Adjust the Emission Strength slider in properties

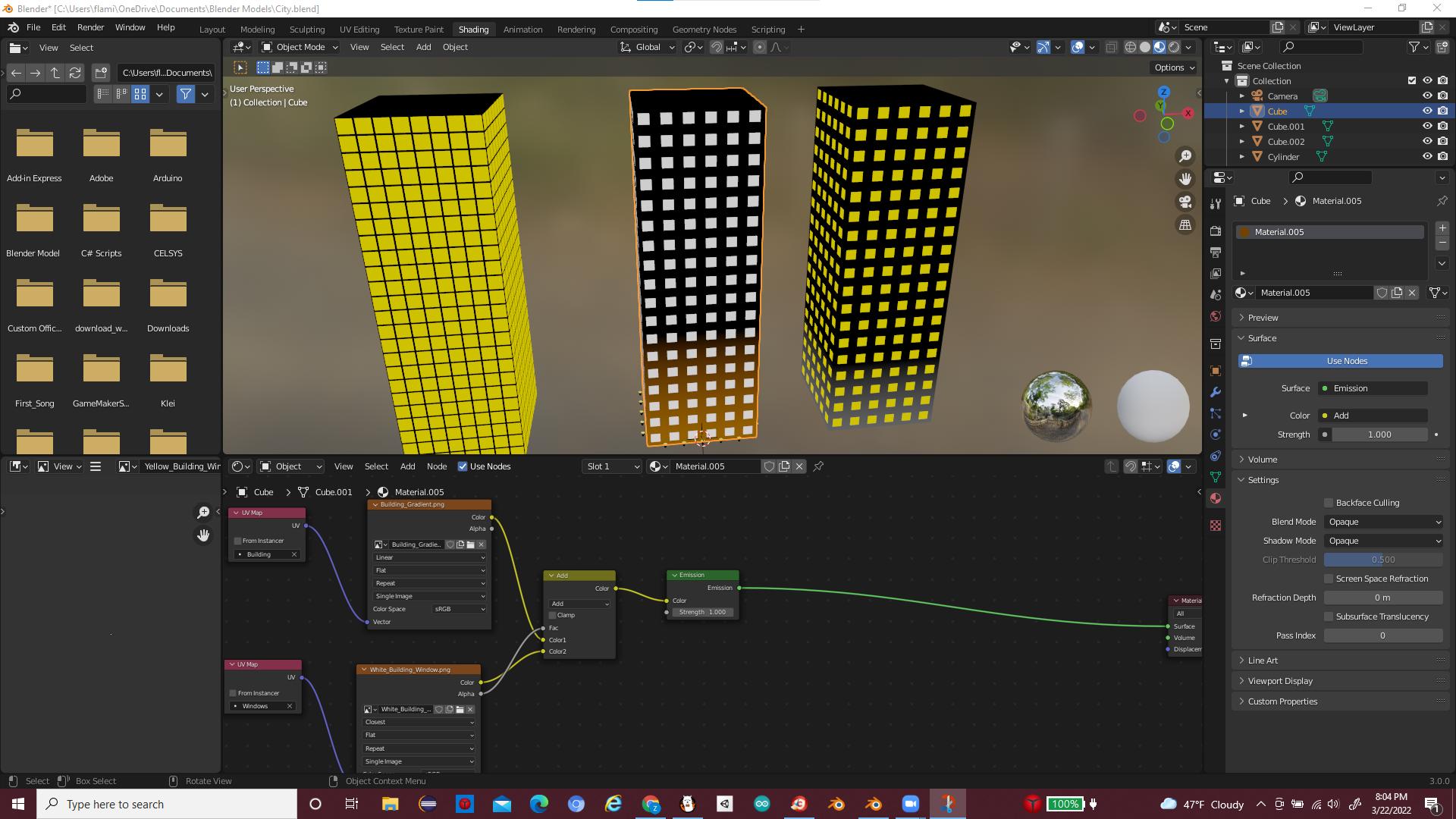[1379, 435]
